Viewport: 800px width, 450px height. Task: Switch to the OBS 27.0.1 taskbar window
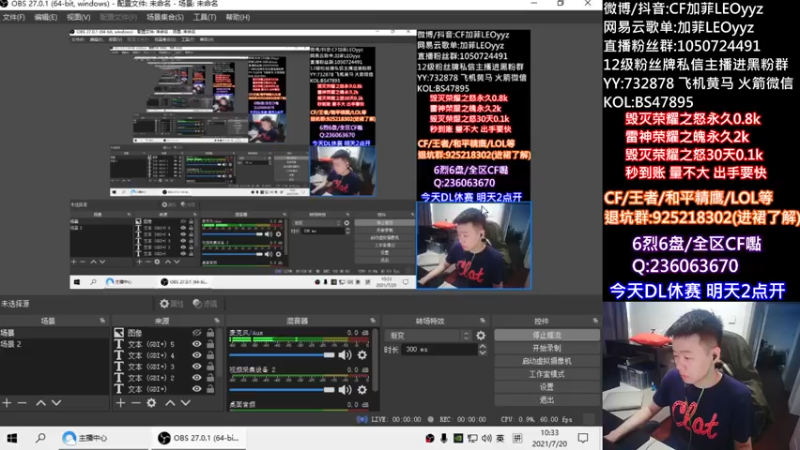tap(198, 438)
